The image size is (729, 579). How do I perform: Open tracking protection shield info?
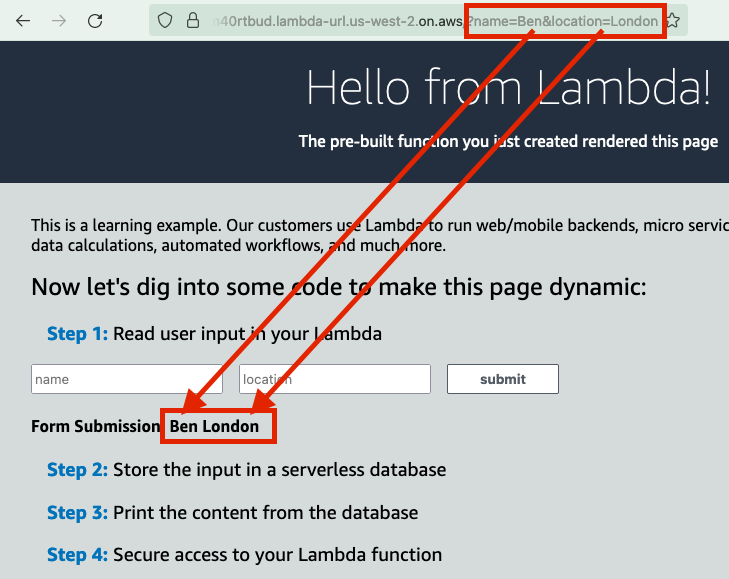pos(165,20)
